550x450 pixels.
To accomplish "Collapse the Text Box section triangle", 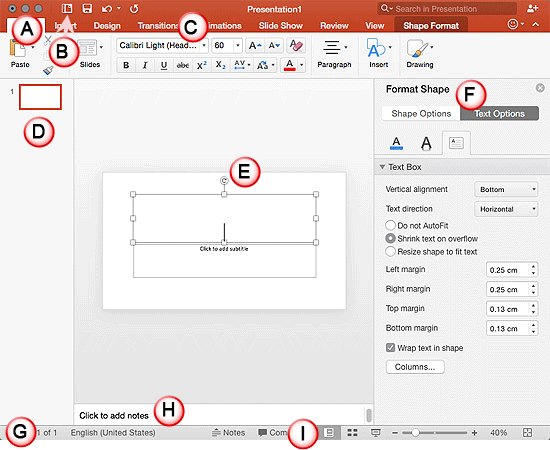I will [382, 167].
